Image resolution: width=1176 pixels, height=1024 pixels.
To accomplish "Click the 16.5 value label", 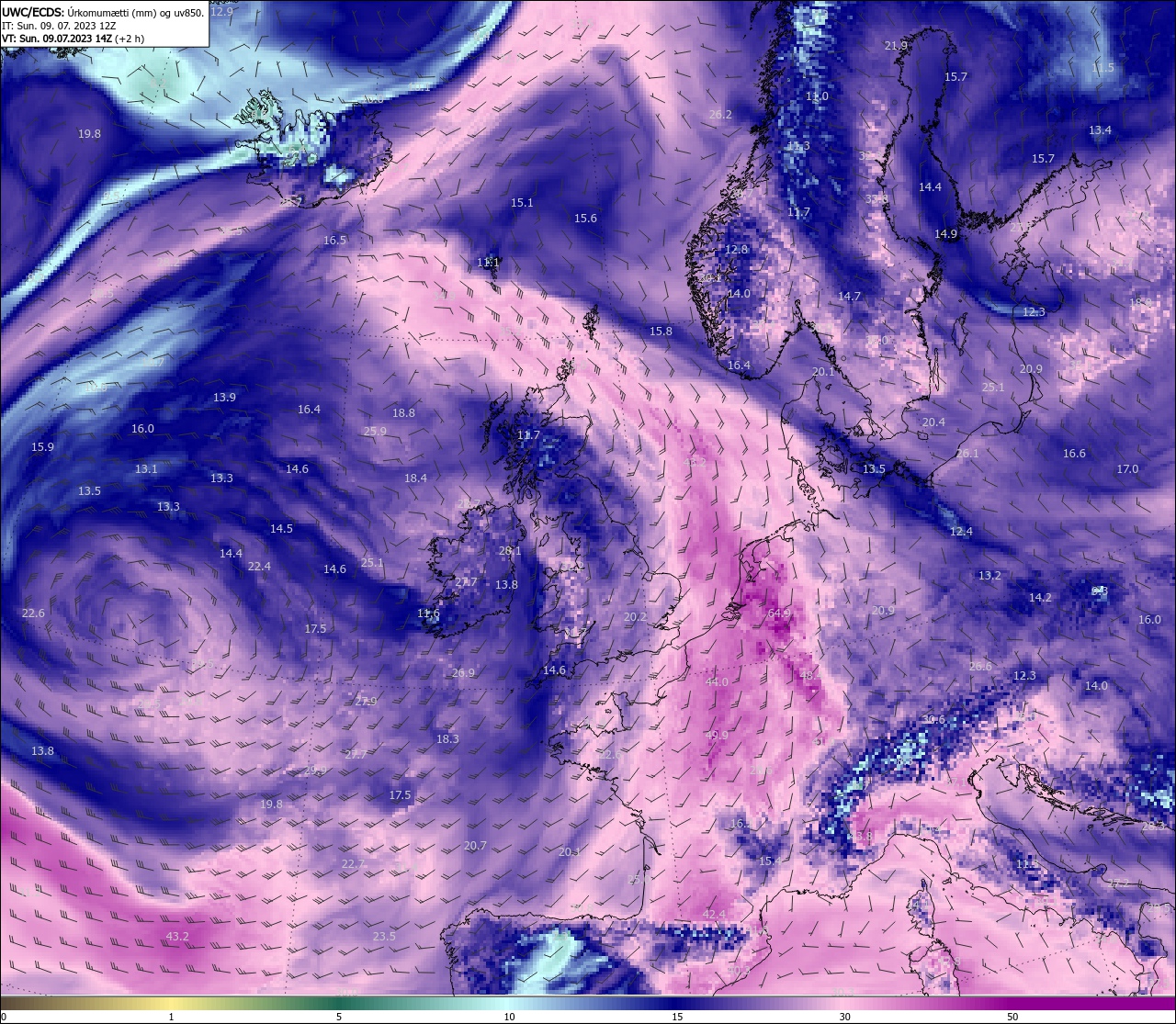I will point(334,241).
